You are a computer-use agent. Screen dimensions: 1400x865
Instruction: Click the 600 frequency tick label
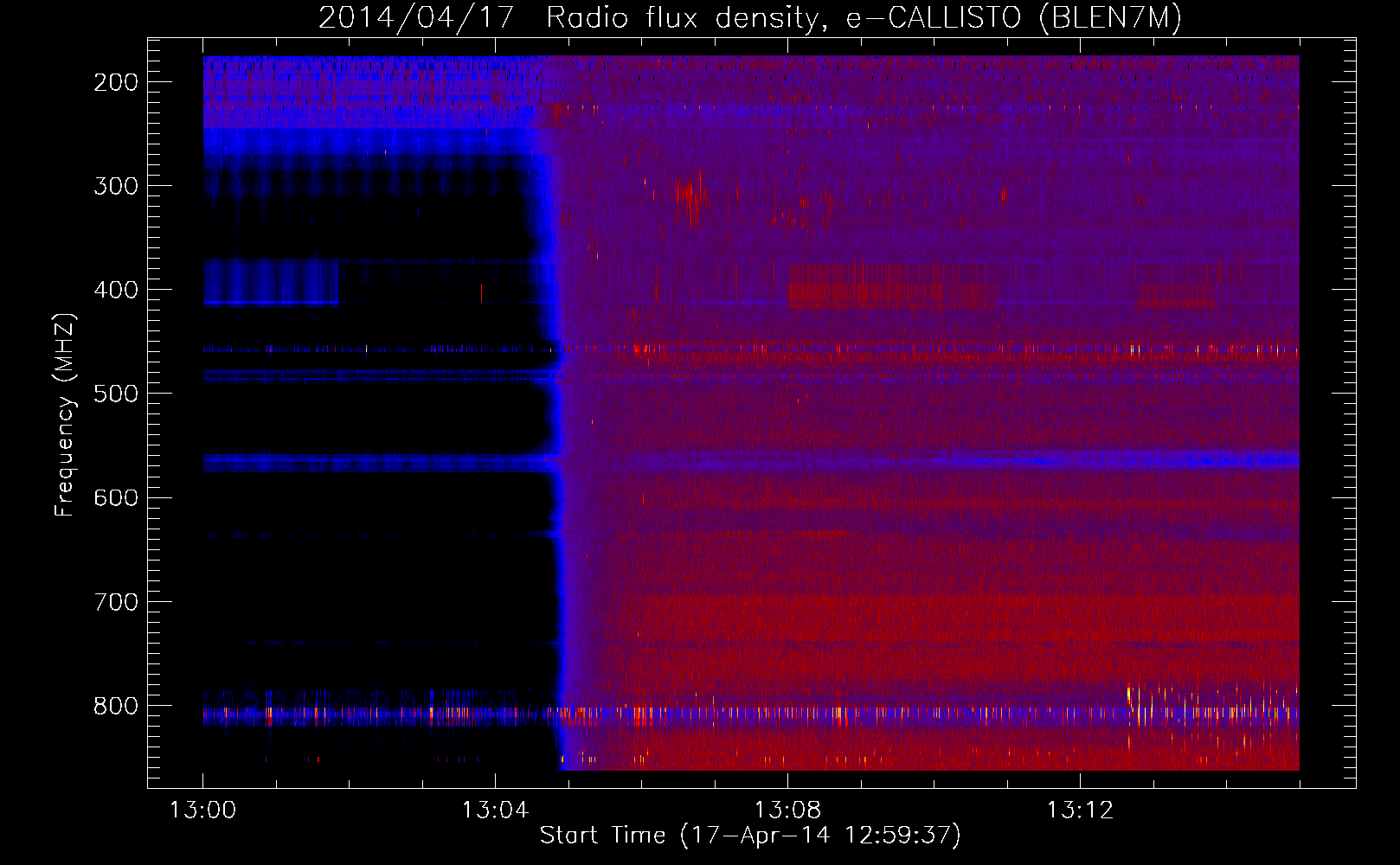(x=116, y=497)
